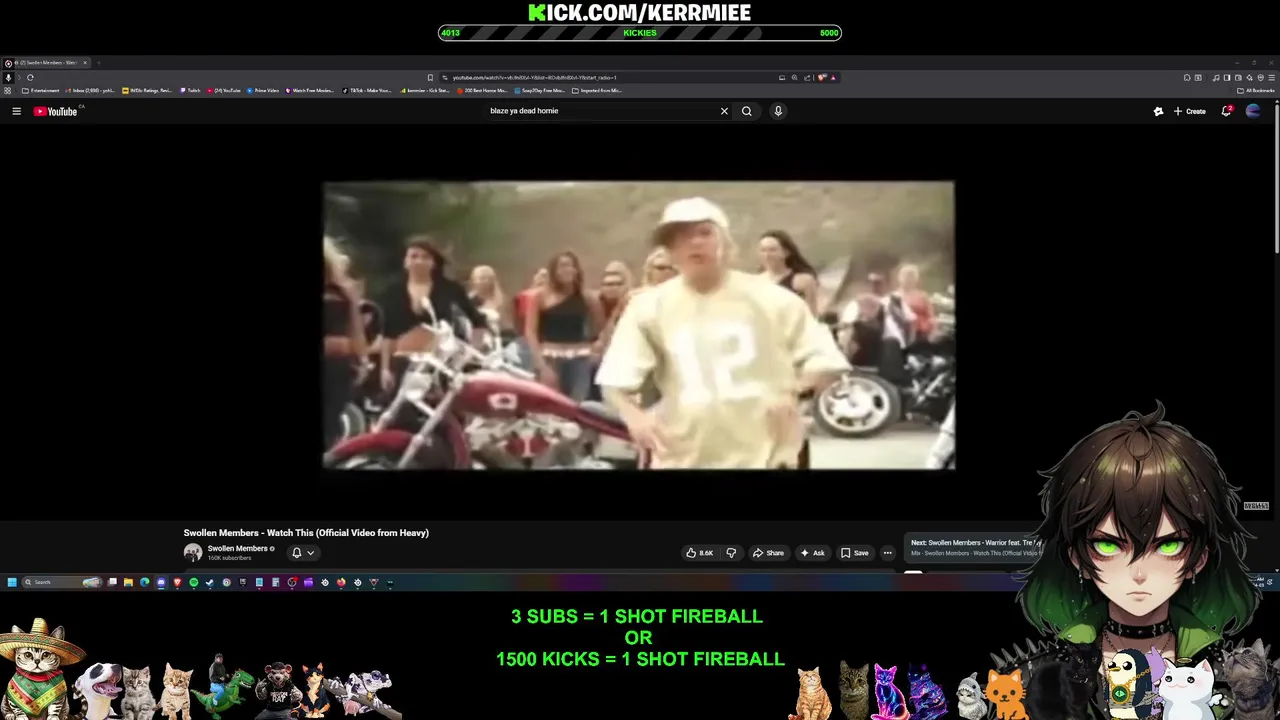Open YouTube notifications bell

click(1226, 111)
